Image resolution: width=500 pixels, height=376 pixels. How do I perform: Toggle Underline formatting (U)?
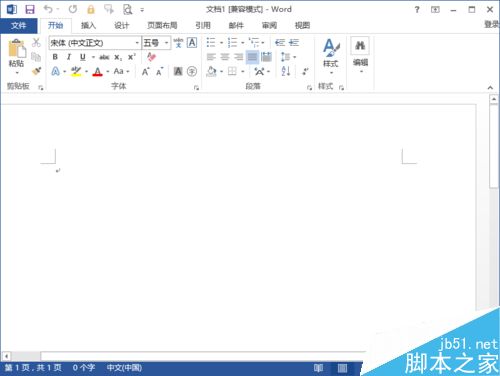pyautogui.click(x=83, y=57)
